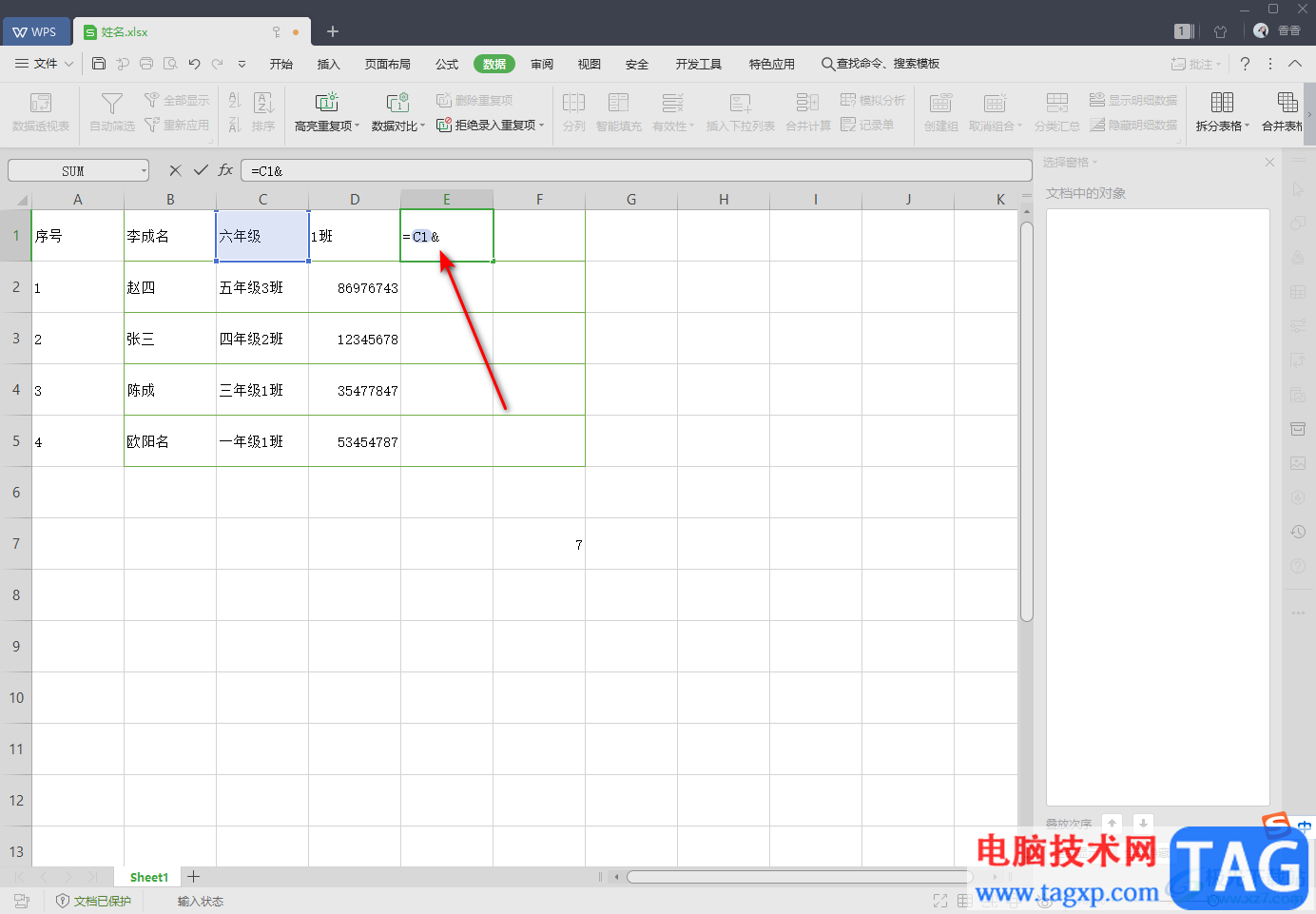Switch to the 插入 ribbon tab

328,64
